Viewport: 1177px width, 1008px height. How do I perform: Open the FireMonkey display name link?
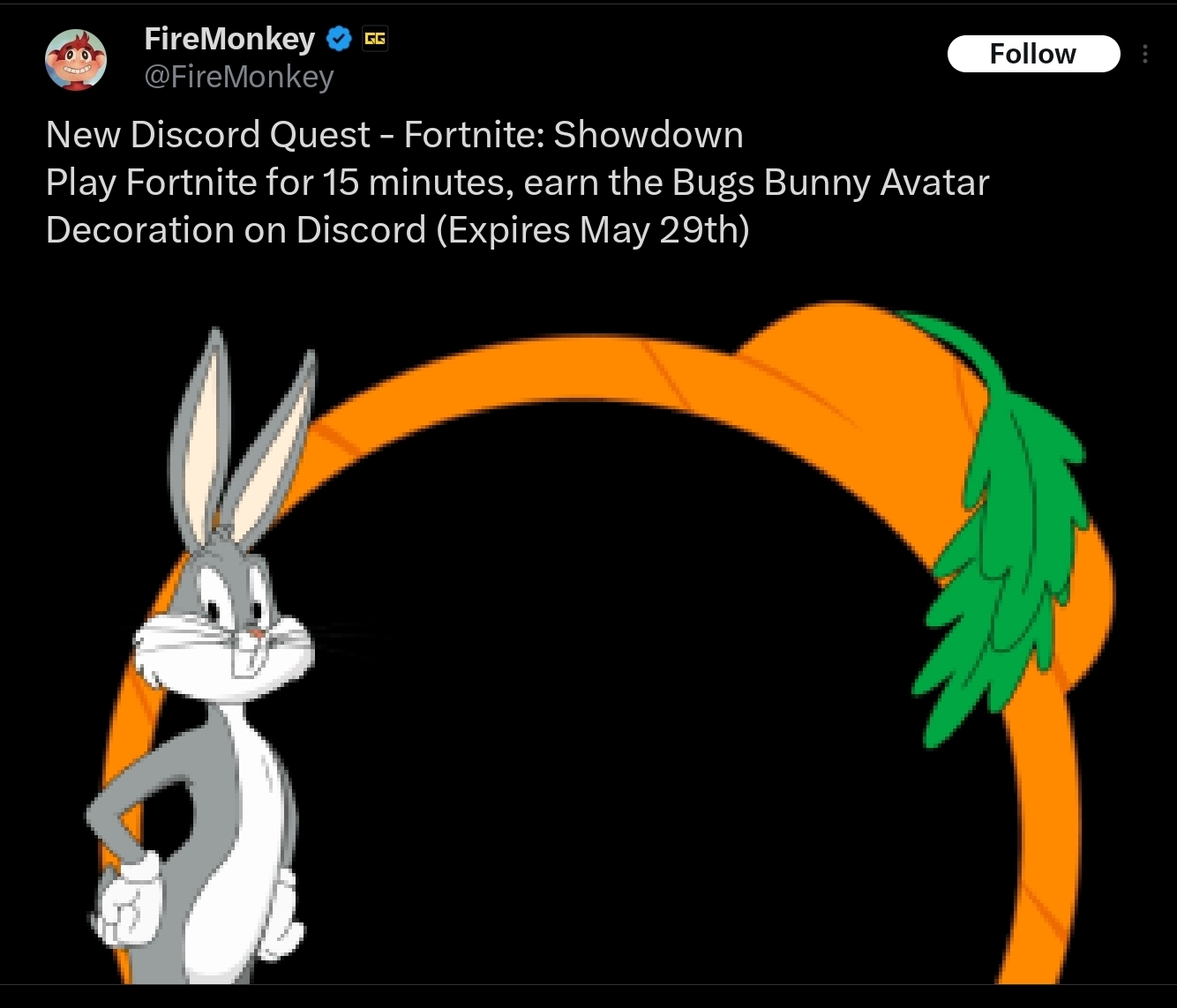pos(229,39)
